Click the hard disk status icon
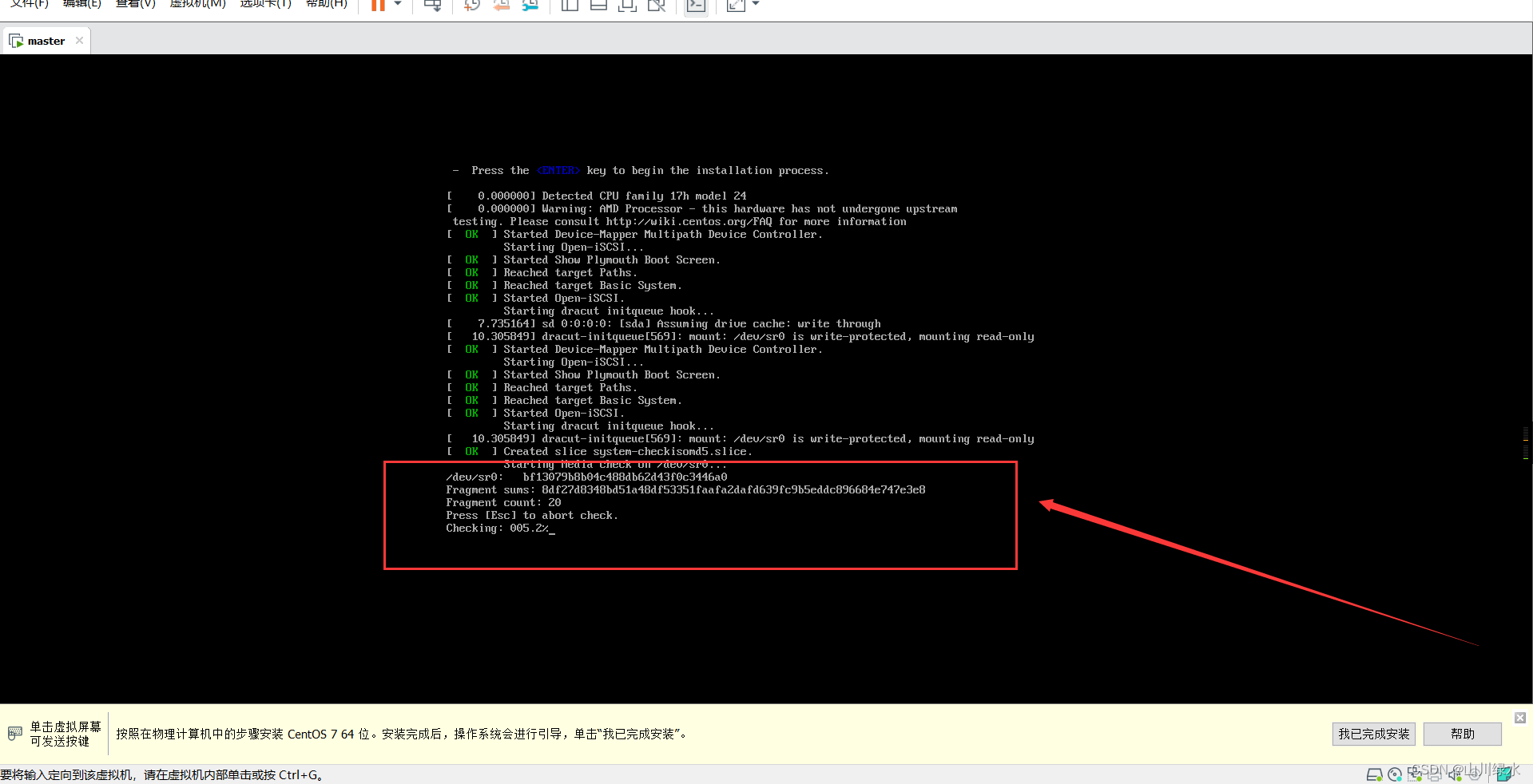The width and height of the screenshot is (1533, 784). click(x=1375, y=774)
